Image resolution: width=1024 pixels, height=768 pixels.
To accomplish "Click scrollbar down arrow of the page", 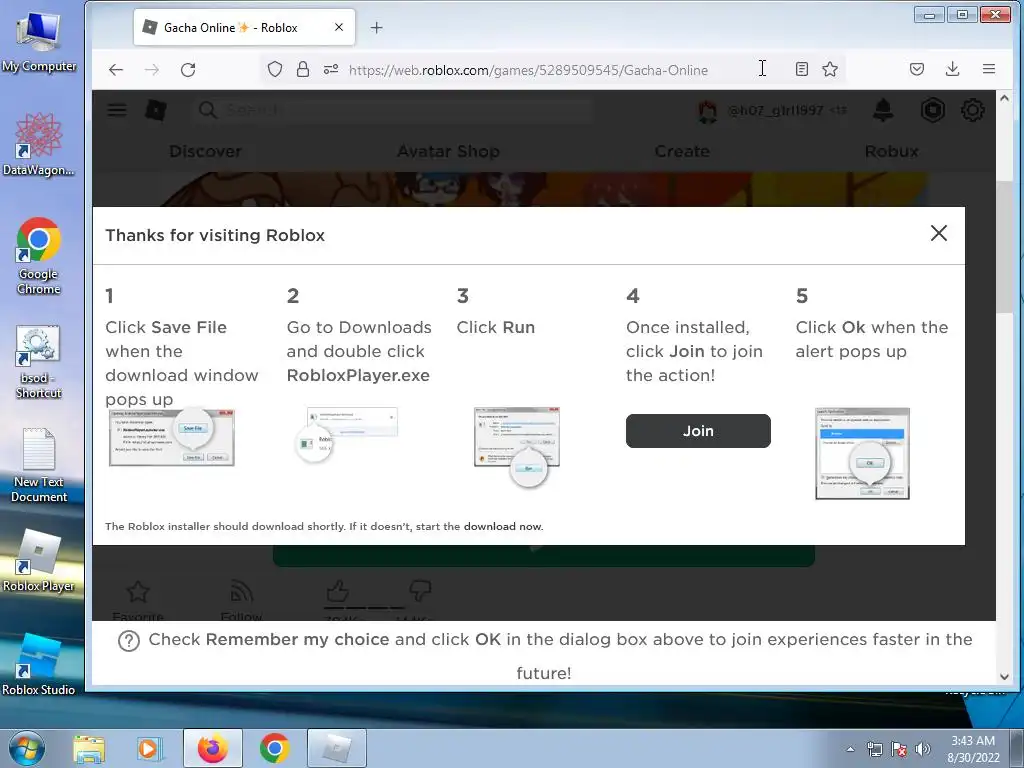I will point(1004,677).
